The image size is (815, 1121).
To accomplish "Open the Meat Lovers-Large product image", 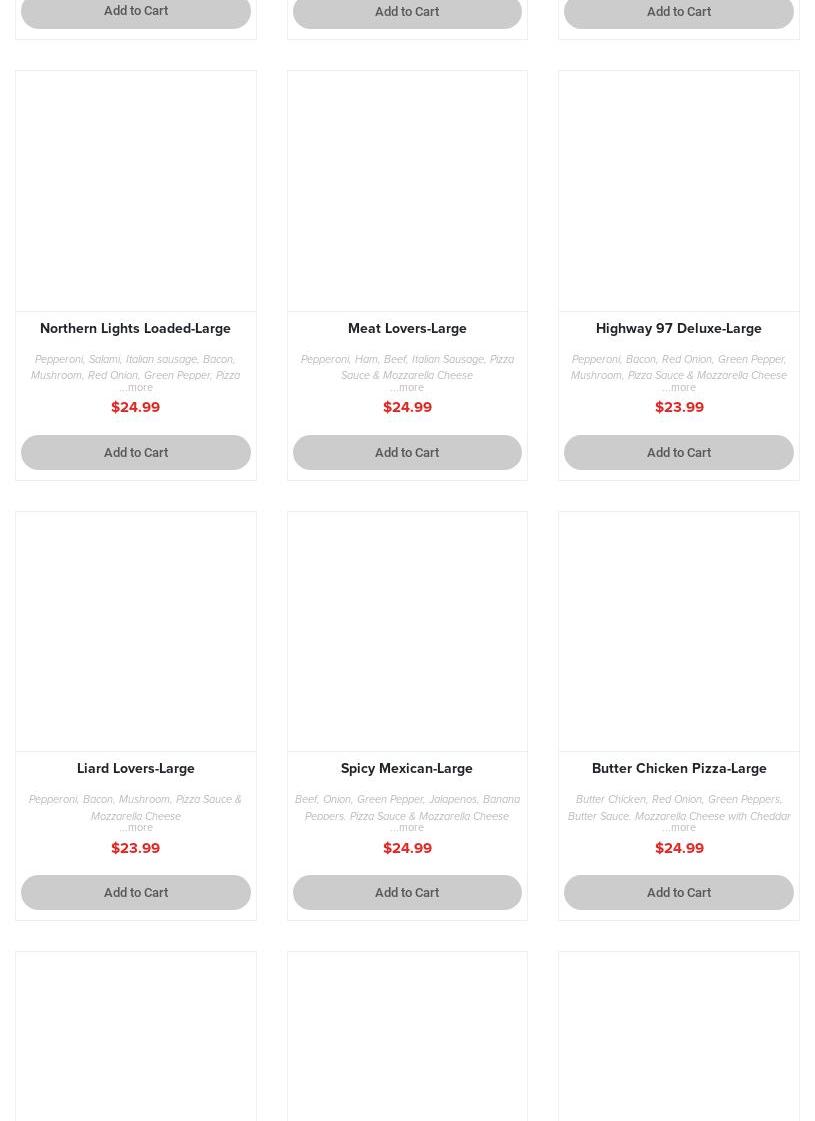I will tap(407, 190).
